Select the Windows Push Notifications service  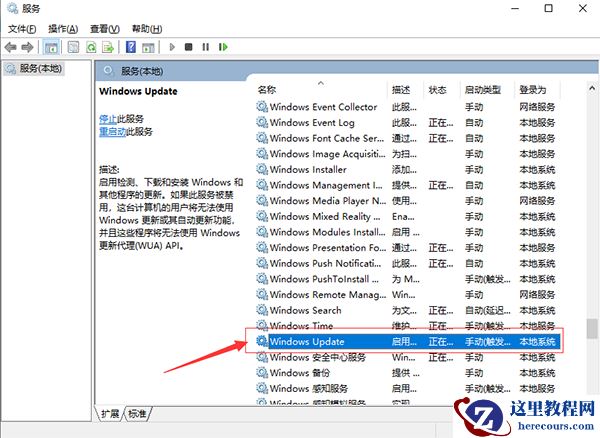click(x=408, y=264)
